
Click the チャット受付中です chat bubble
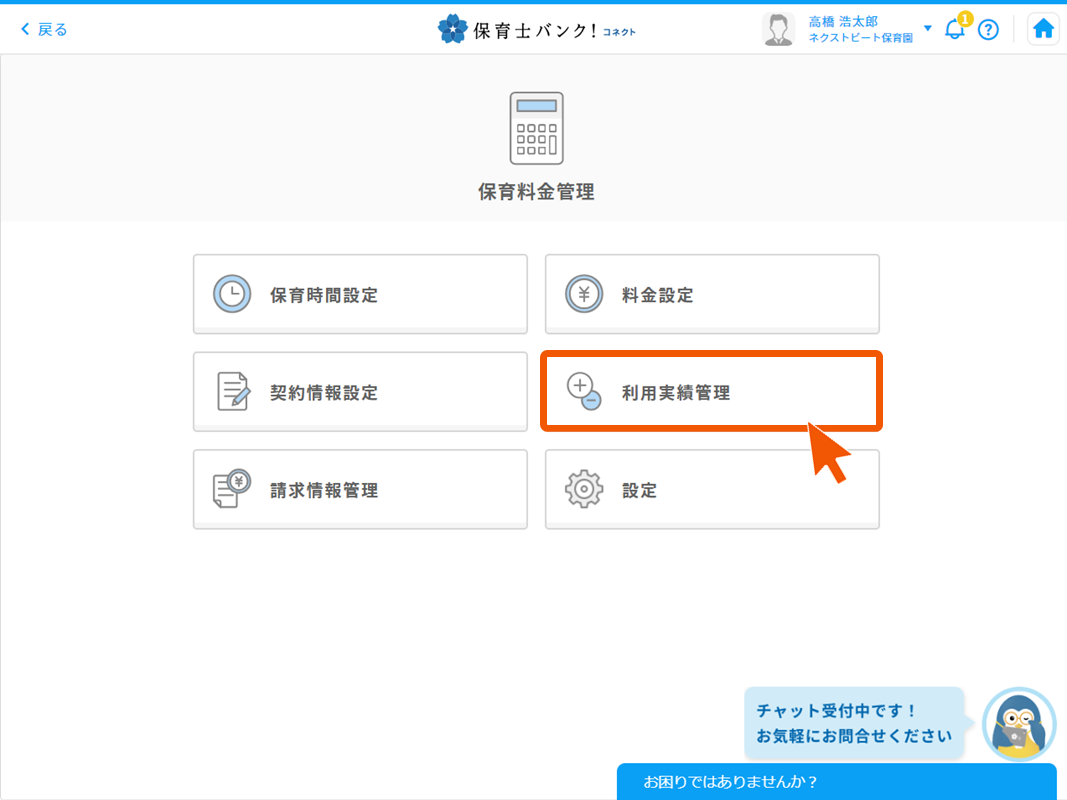854,724
